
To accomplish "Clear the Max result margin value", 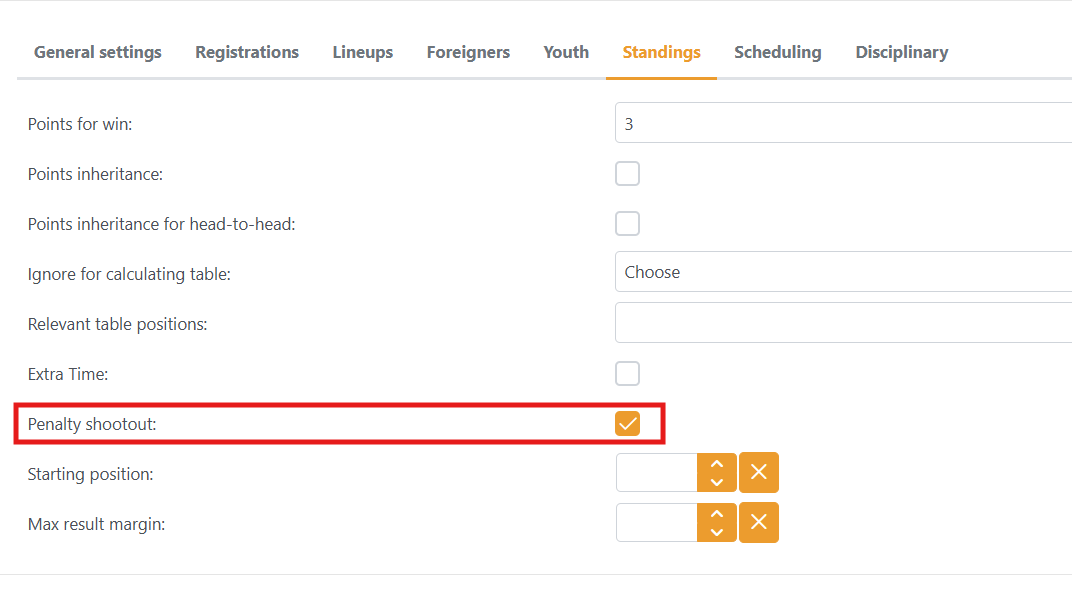I will [x=759, y=523].
